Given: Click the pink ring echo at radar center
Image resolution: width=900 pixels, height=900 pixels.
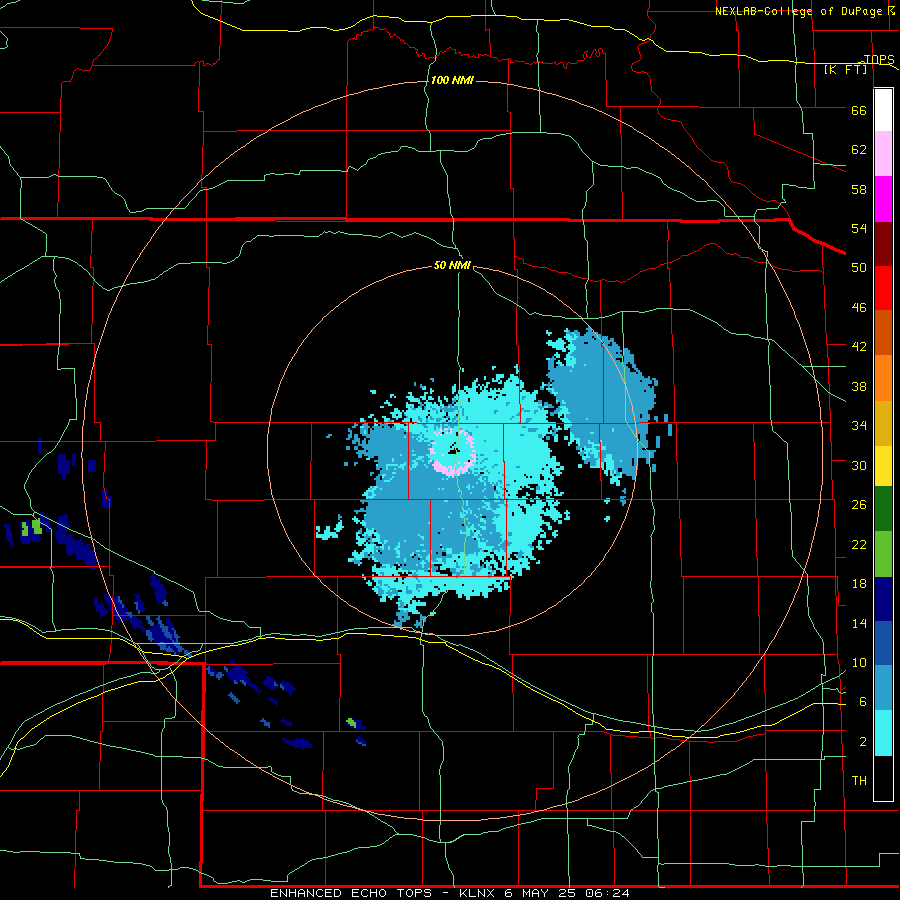Looking at the screenshot, I should 453,452.
